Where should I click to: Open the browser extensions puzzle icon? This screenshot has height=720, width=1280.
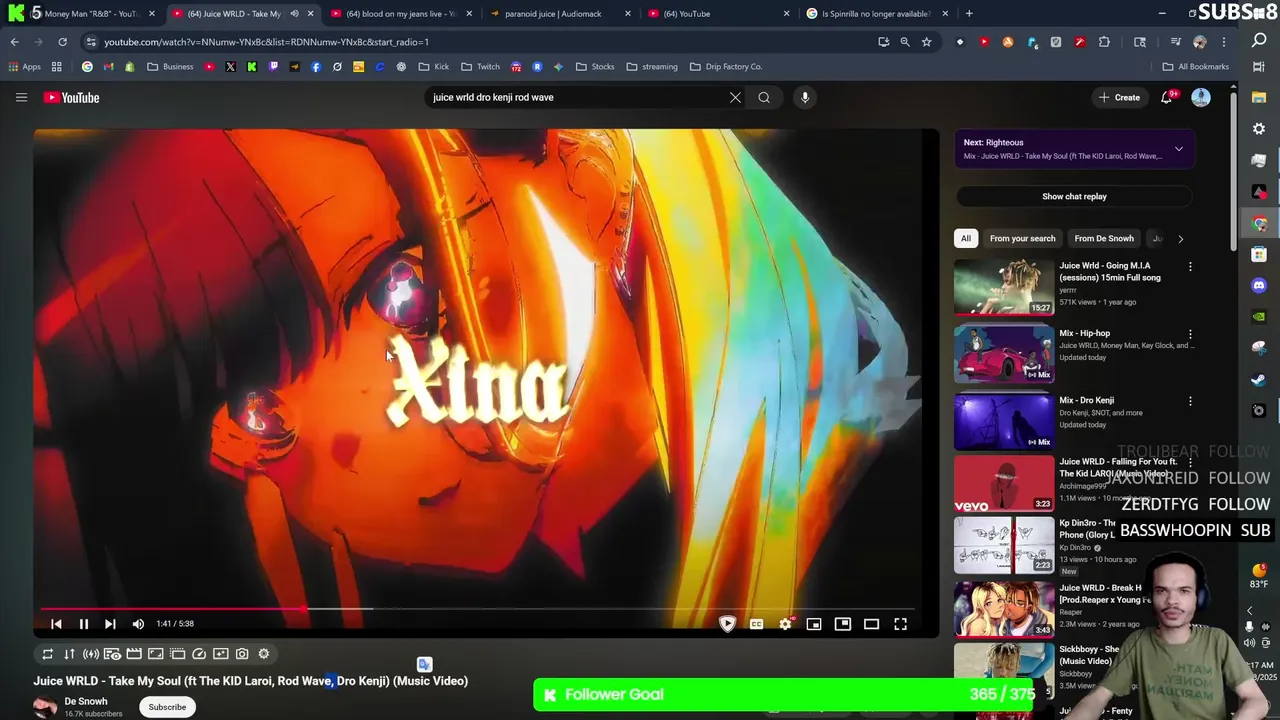pos(1104,42)
